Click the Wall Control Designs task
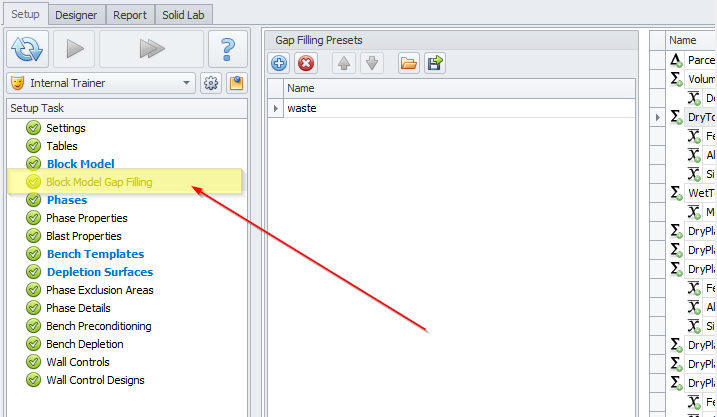 pos(95,380)
